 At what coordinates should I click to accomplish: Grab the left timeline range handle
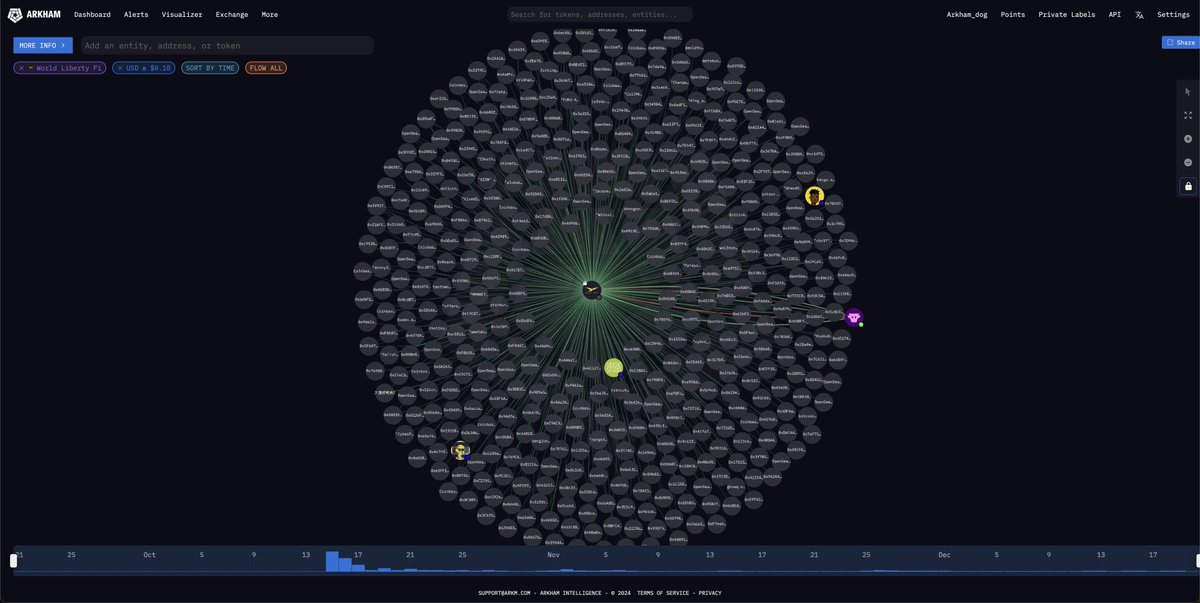[13, 561]
